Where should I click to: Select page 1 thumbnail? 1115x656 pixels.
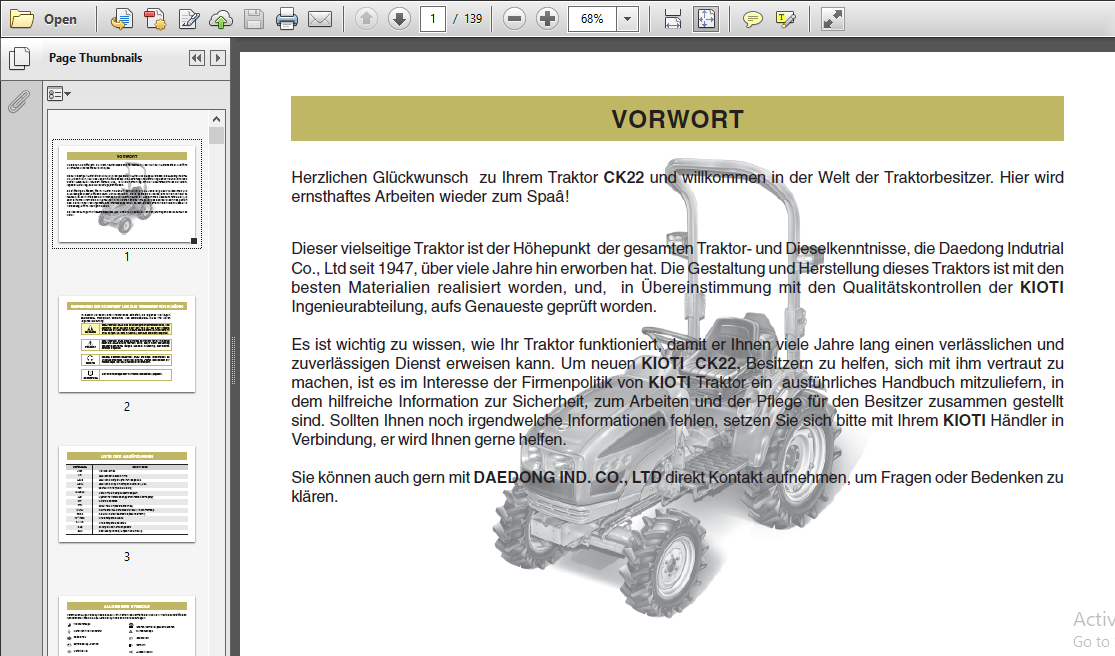click(127, 193)
